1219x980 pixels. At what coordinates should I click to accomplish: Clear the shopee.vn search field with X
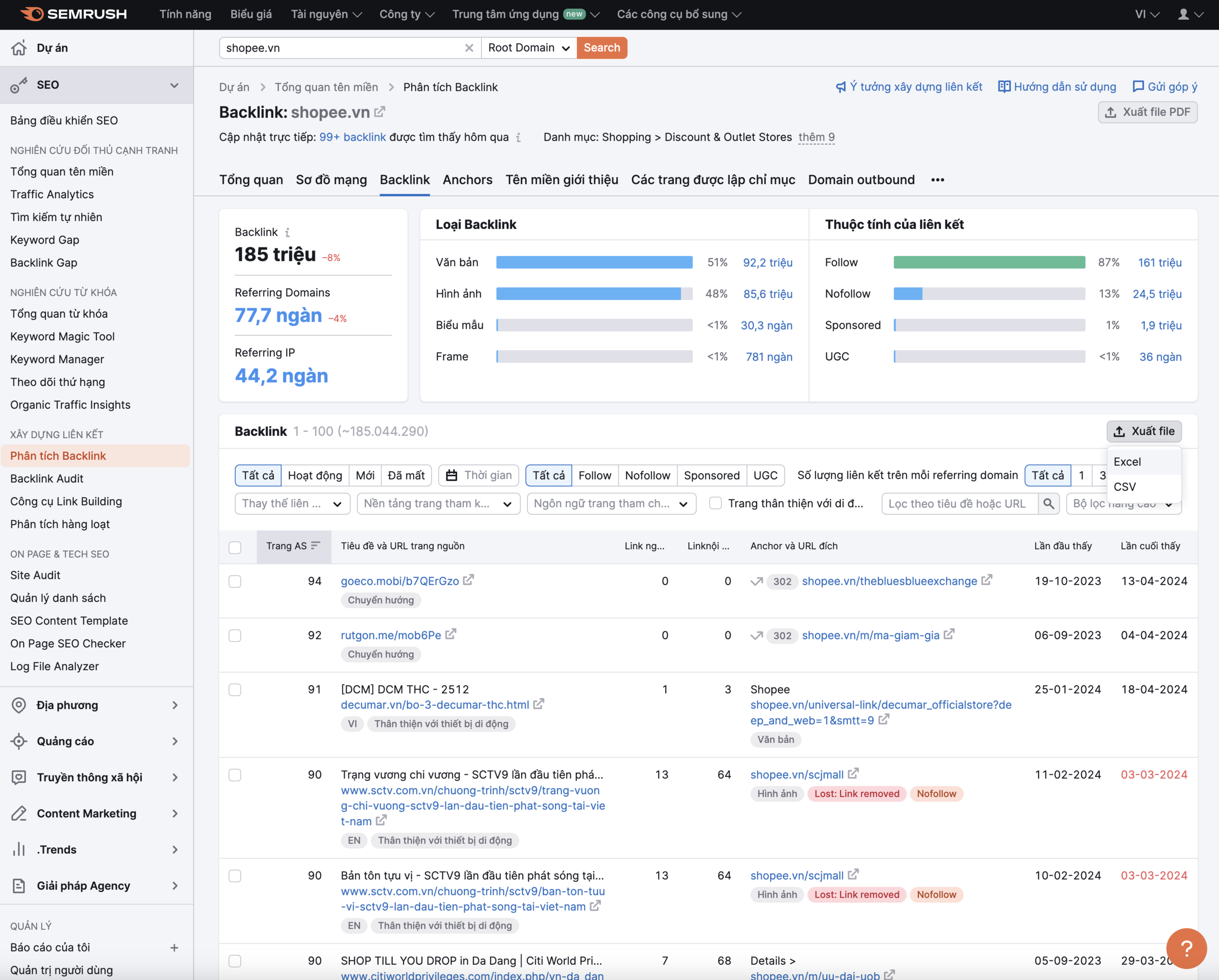click(469, 48)
